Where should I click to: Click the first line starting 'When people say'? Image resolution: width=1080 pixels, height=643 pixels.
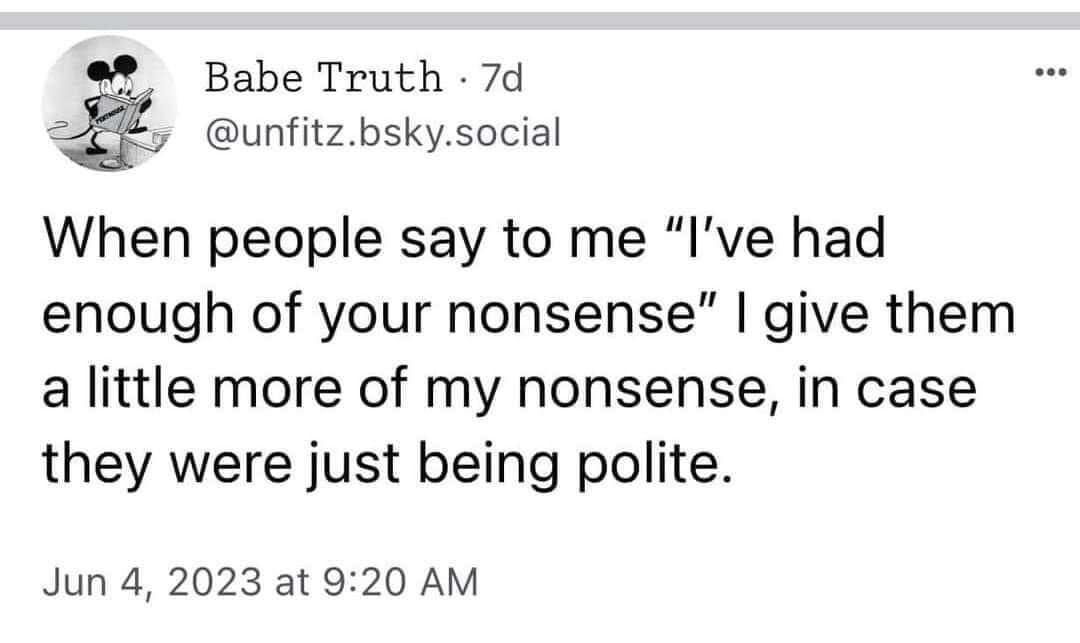(x=462, y=242)
